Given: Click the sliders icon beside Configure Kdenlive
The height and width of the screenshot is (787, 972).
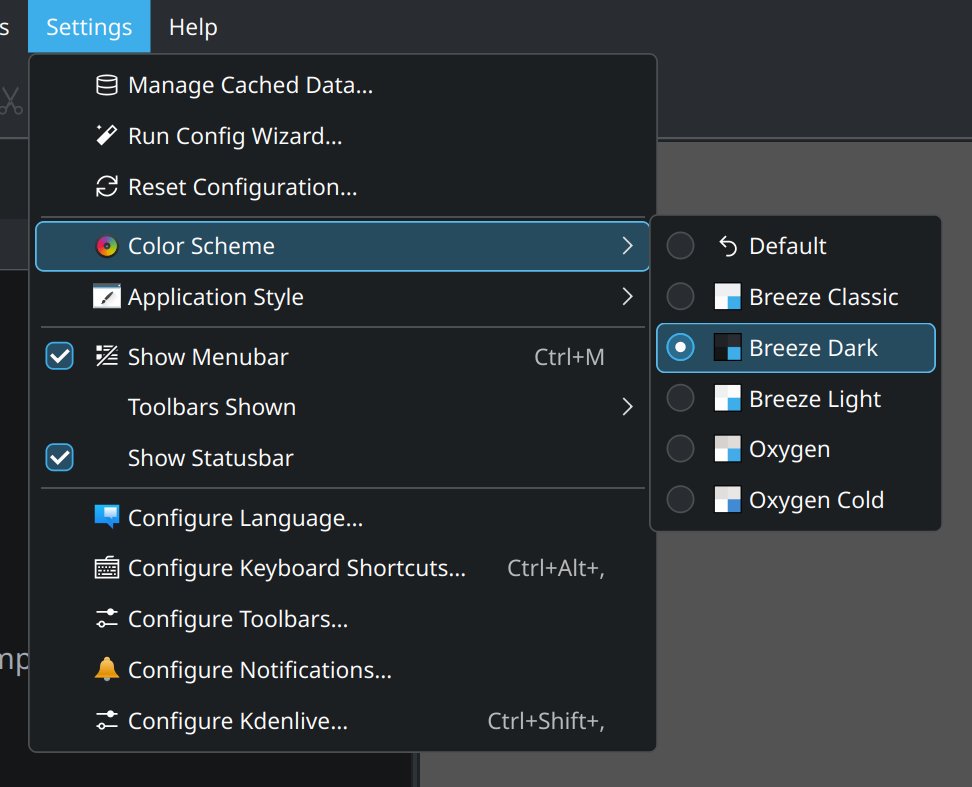Looking at the screenshot, I should pyautogui.click(x=107, y=720).
